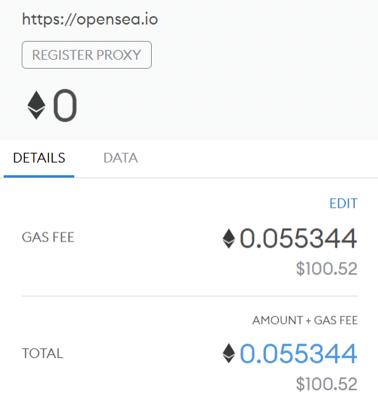Click the divider line between gas fee and total

[190, 296]
